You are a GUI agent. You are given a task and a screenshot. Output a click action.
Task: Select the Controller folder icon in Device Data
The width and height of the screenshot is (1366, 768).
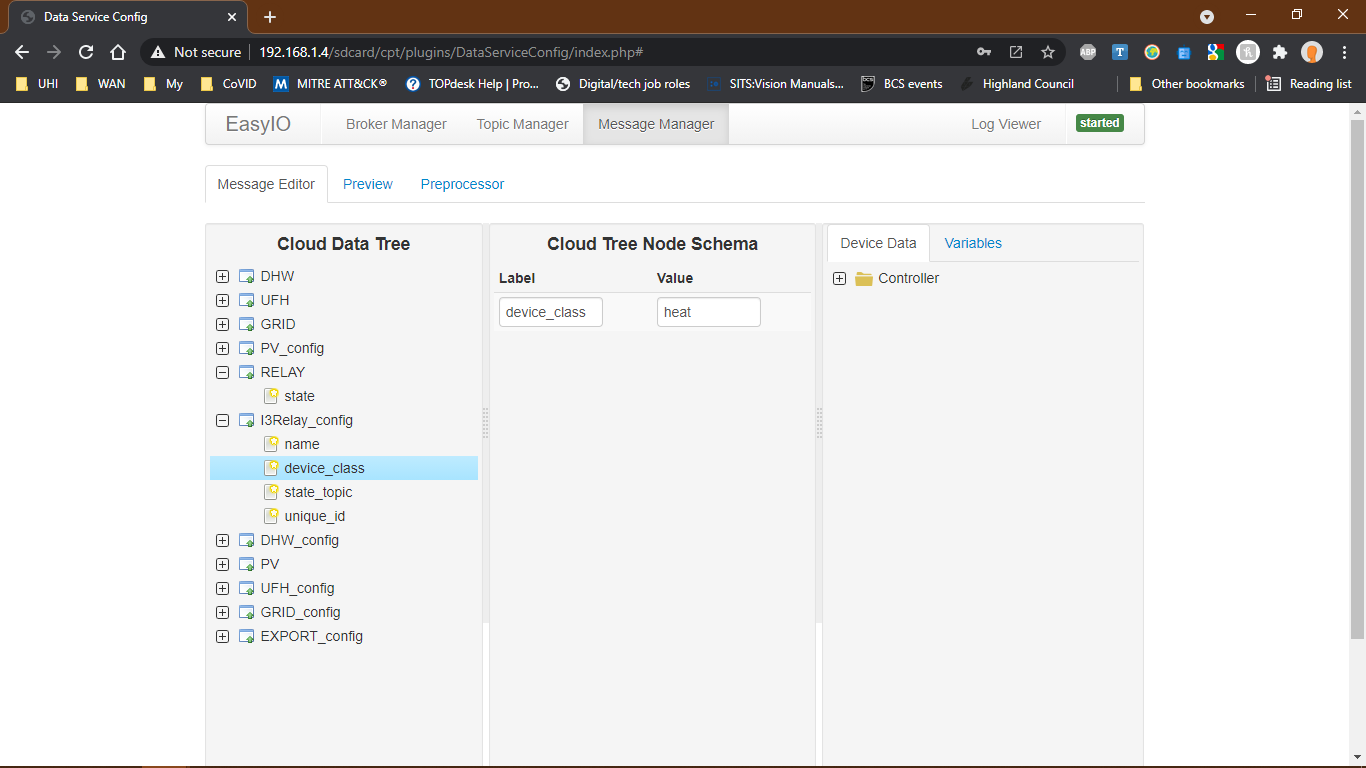tap(863, 278)
